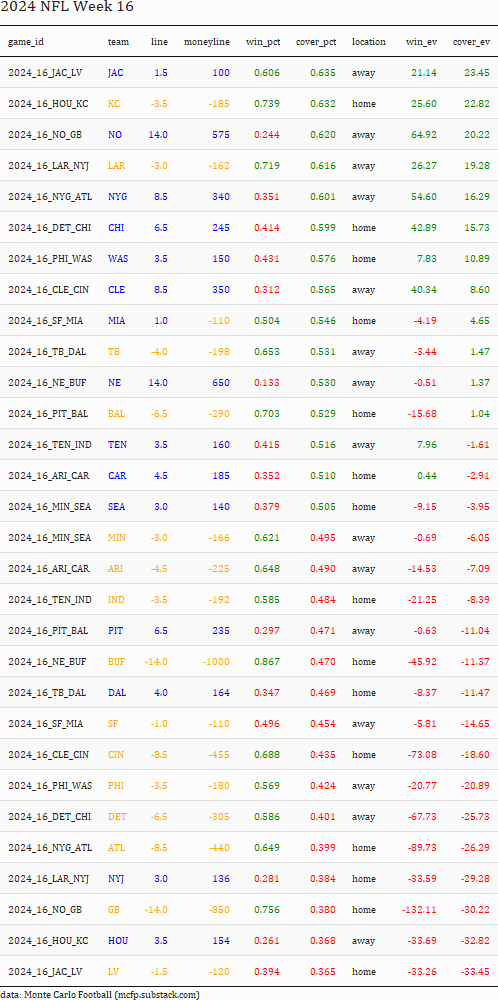
Task: Select win_ev -89.73 in ATL row
Action: point(422,848)
